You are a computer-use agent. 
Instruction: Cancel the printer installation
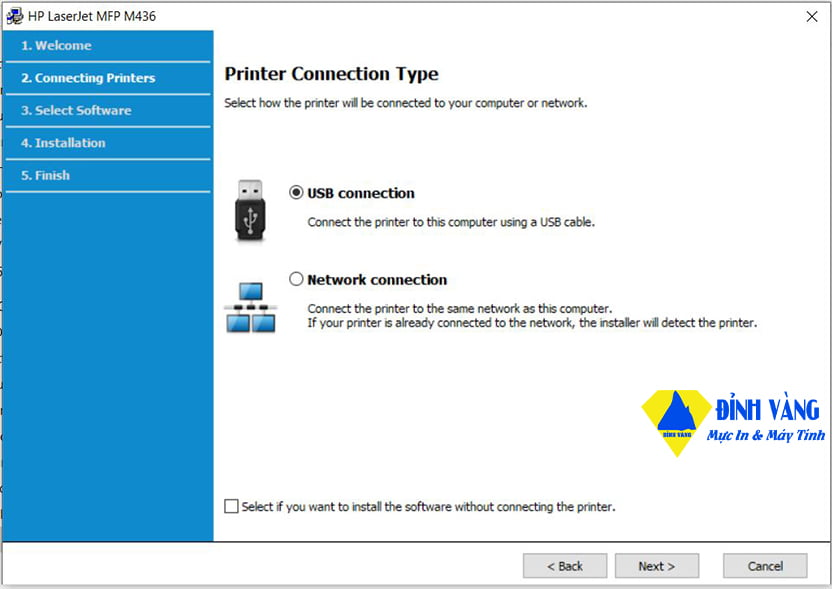point(765,566)
